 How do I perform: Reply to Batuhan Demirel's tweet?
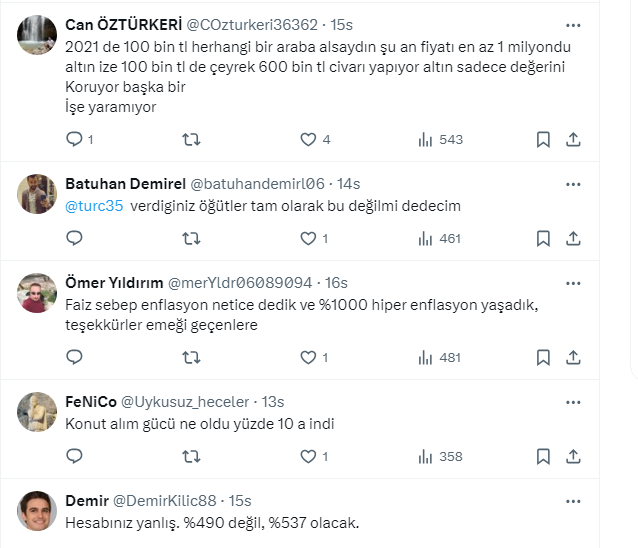point(74,238)
